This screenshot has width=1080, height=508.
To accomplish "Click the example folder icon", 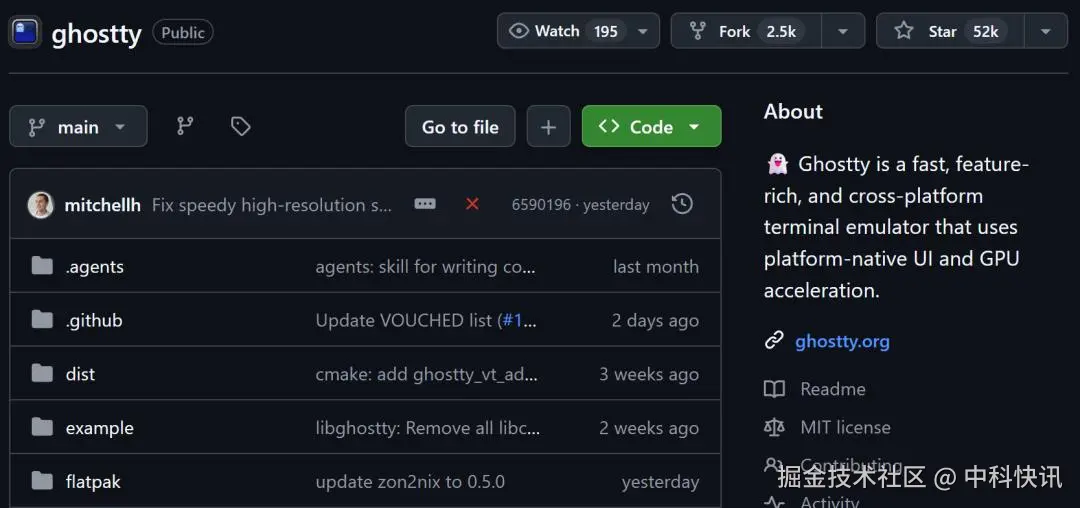I will (x=42, y=427).
